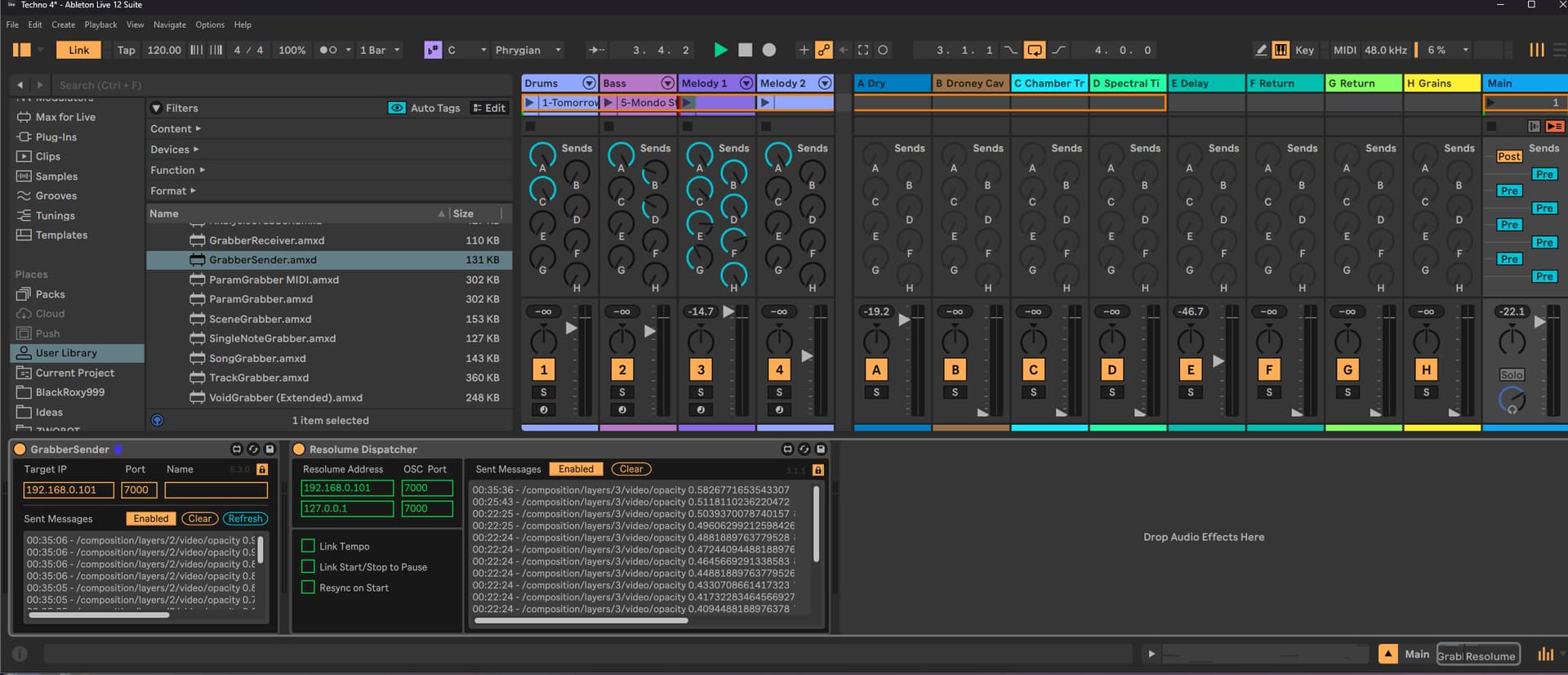The height and width of the screenshot is (675, 1568).
Task: Toggle the Key map mode switch
Action: tap(1304, 50)
